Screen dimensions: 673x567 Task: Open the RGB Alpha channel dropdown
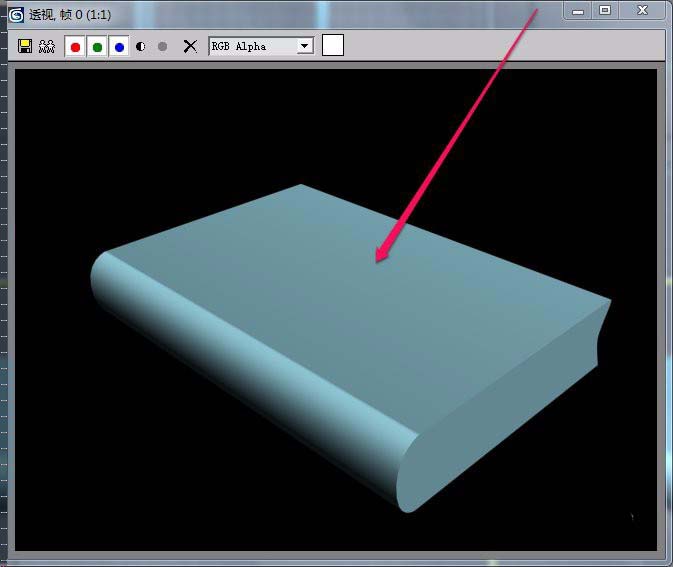click(261, 46)
